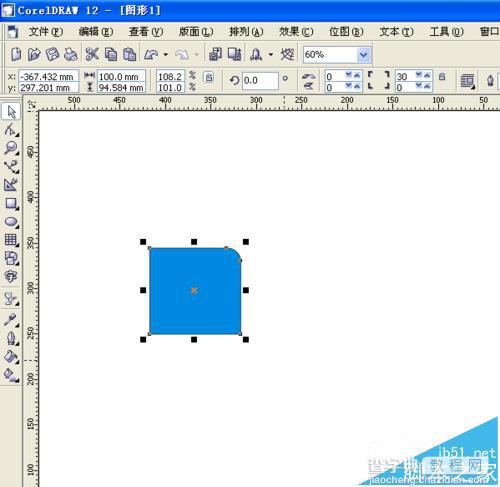Click the orange center X marker of rectangle

[x=194, y=290]
